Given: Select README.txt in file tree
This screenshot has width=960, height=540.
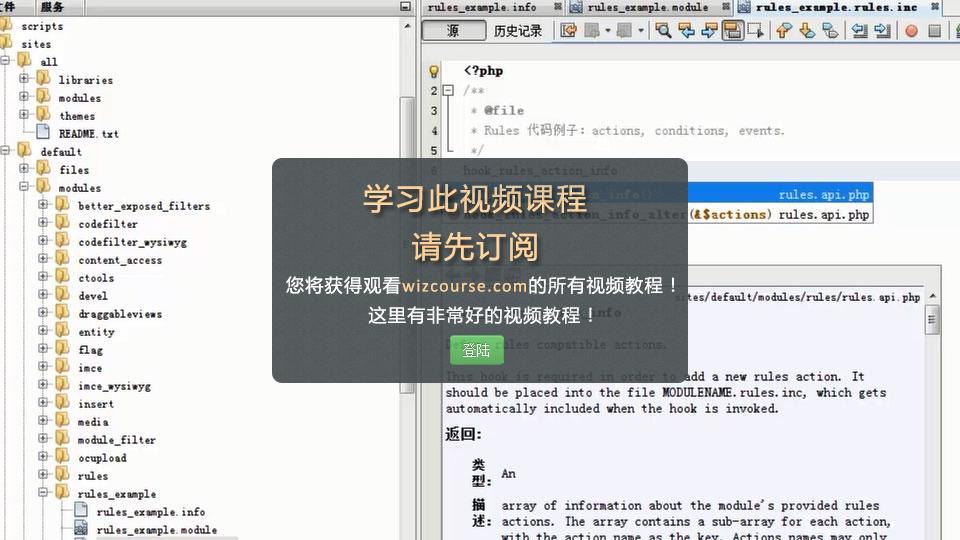Looking at the screenshot, I should tap(88, 133).
